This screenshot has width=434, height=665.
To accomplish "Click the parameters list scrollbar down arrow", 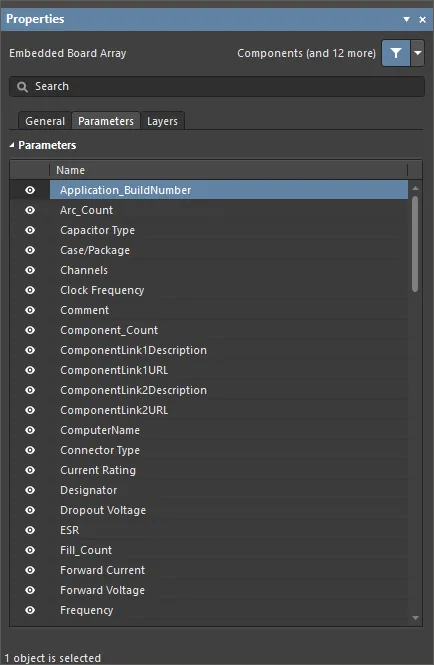I will pyautogui.click(x=415, y=618).
